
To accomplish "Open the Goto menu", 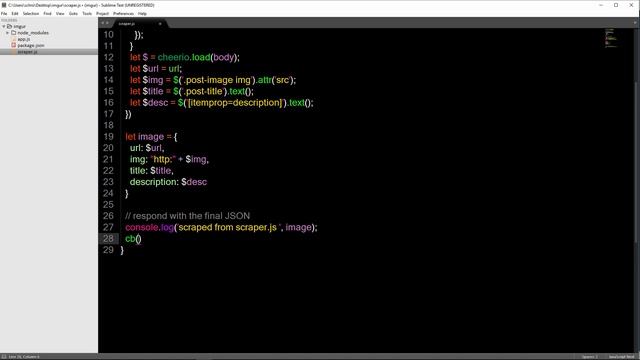I will (x=73, y=13).
